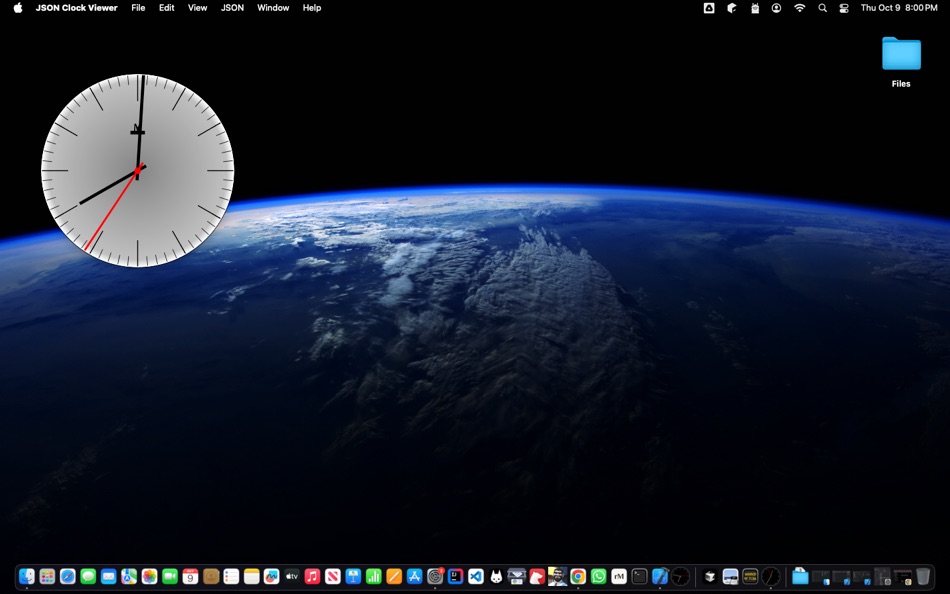Open the JSON menu
Viewport: 950px width, 594px height.
(231, 7)
